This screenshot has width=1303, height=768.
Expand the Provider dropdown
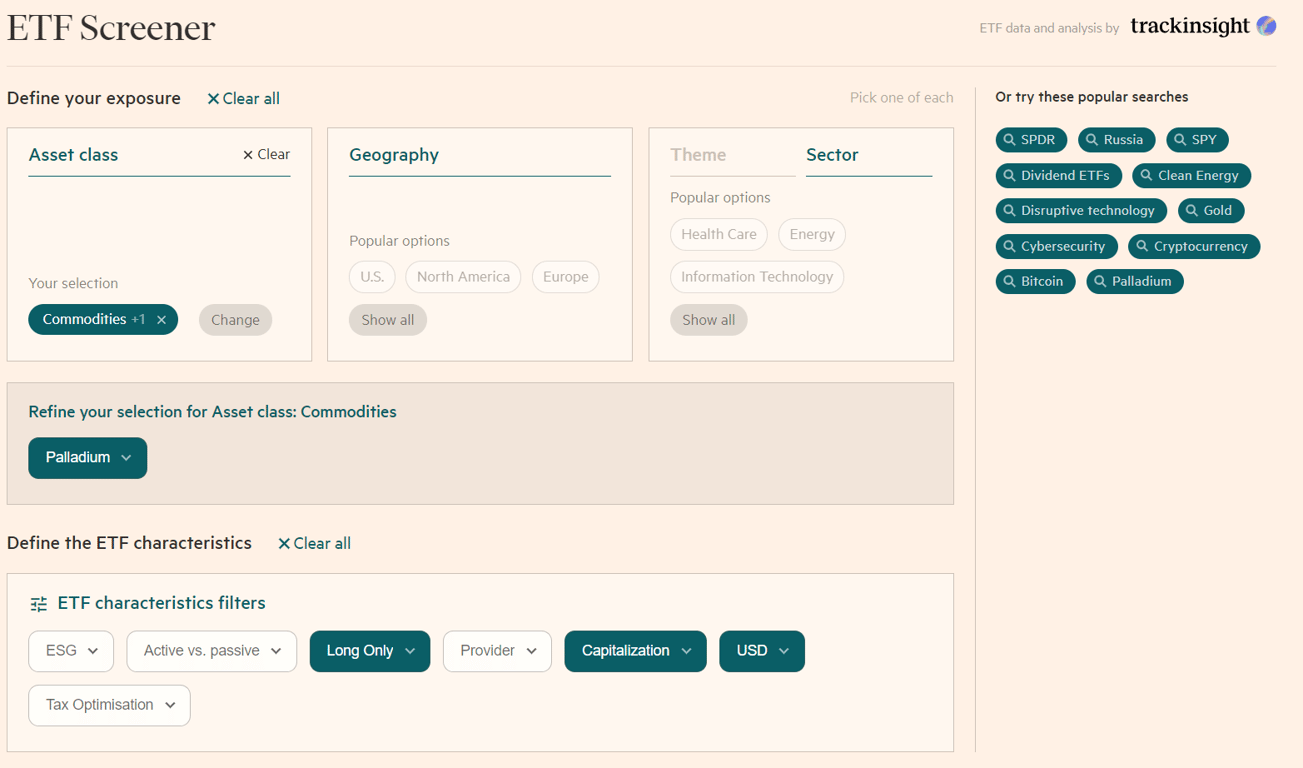coord(497,651)
